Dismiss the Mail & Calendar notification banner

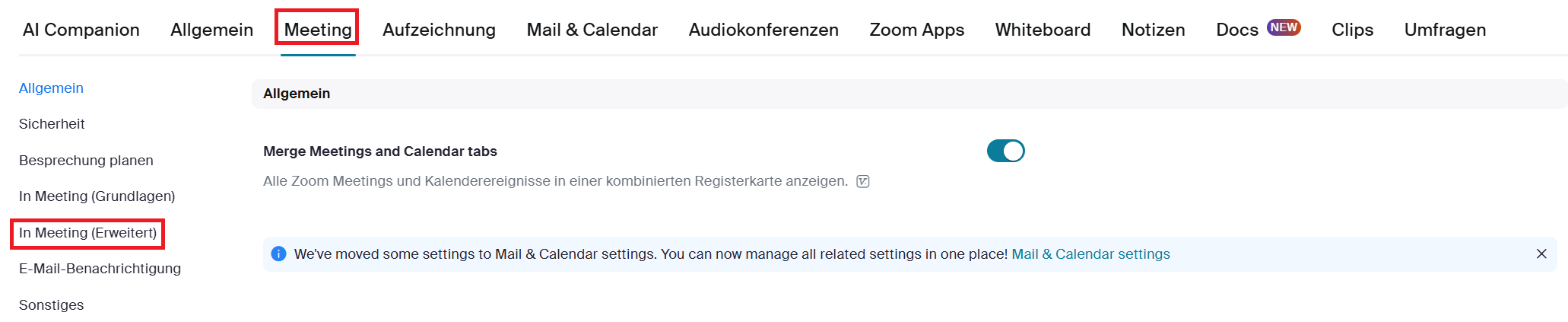pyautogui.click(x=1541, y=254)
